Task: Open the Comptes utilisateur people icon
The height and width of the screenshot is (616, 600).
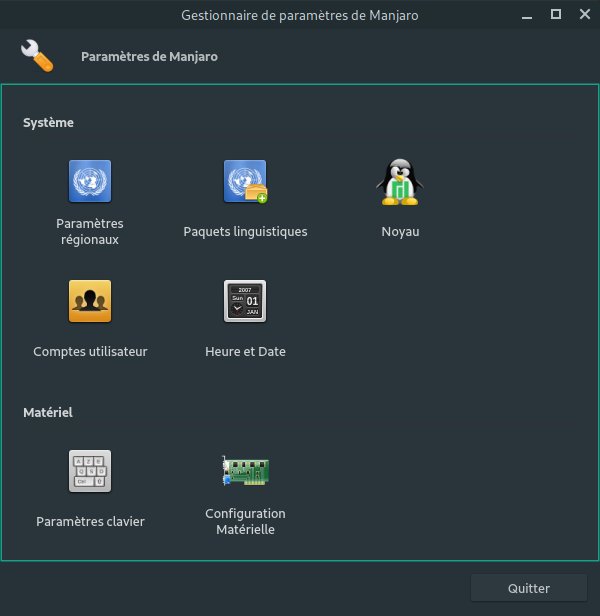Action: coord(90,301)
